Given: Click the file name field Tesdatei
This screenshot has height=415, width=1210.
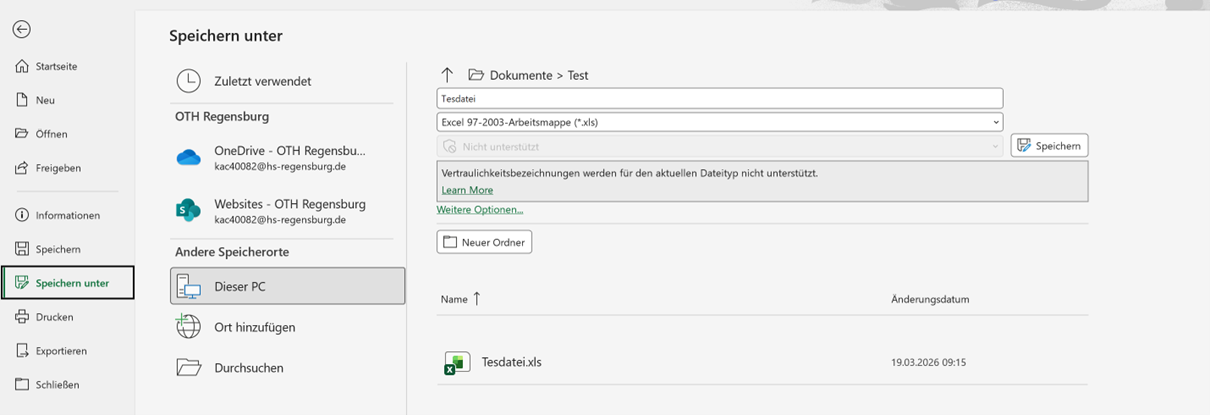Looking at the screenshot, I should click(720, 98).
